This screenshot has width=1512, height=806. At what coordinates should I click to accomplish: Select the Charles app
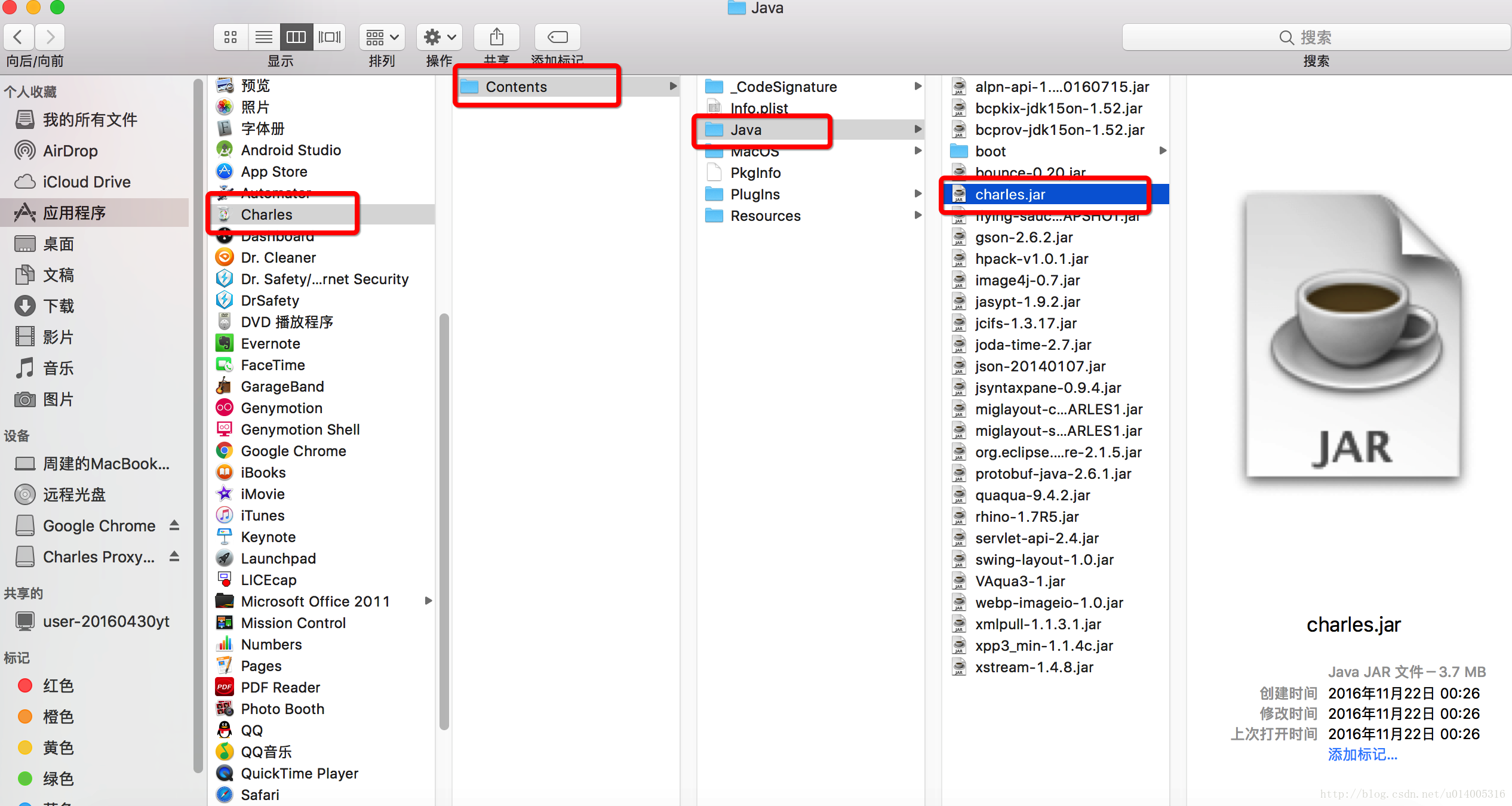click(x=322, y=214)
